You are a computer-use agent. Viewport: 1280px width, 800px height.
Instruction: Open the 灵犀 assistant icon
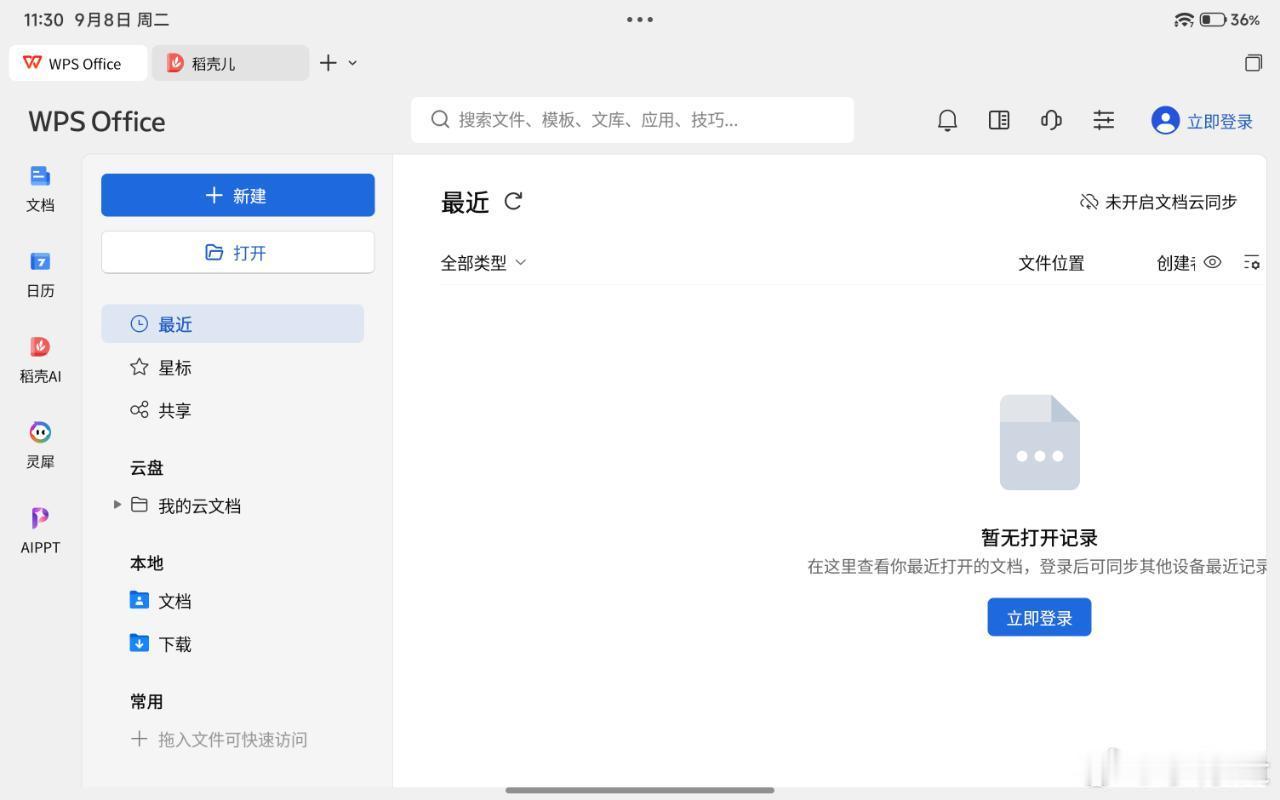click(40, 445)
